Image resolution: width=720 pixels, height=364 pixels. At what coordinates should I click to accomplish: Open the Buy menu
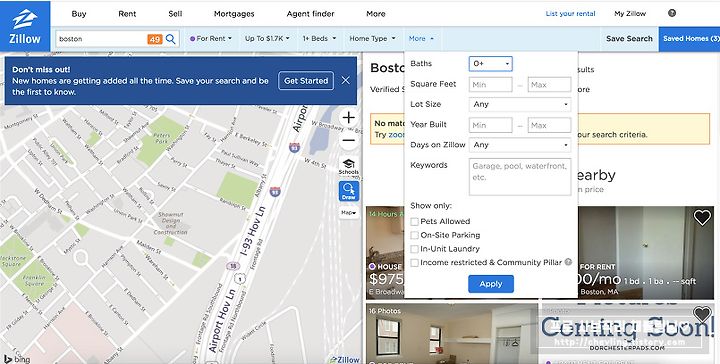pyautogui.click(x=79, y=14)
